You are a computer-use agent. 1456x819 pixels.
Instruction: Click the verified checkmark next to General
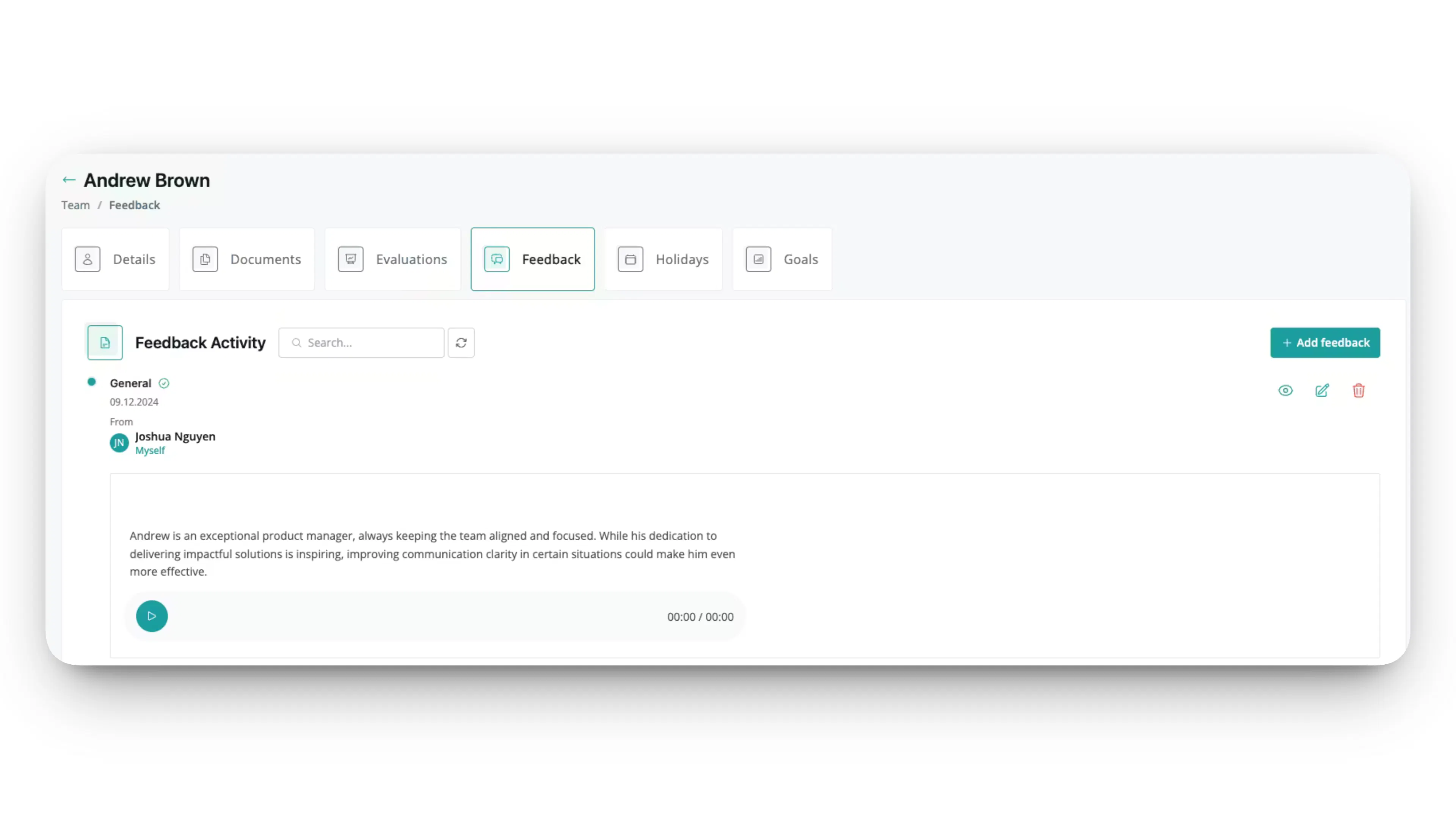[164, 383]
